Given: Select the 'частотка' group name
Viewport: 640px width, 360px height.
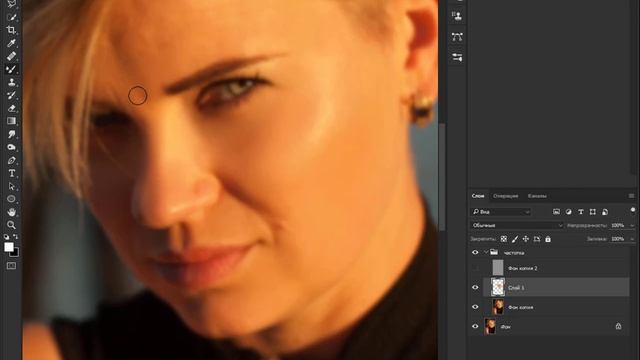Looking at the screenshot, I should 514,253.
